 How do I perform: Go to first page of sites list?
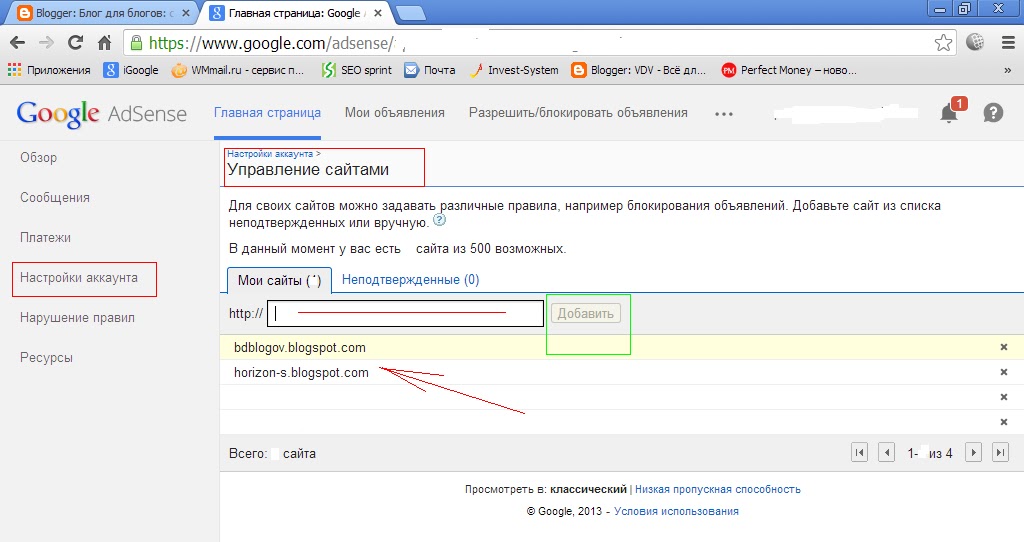tap(859, 453)
